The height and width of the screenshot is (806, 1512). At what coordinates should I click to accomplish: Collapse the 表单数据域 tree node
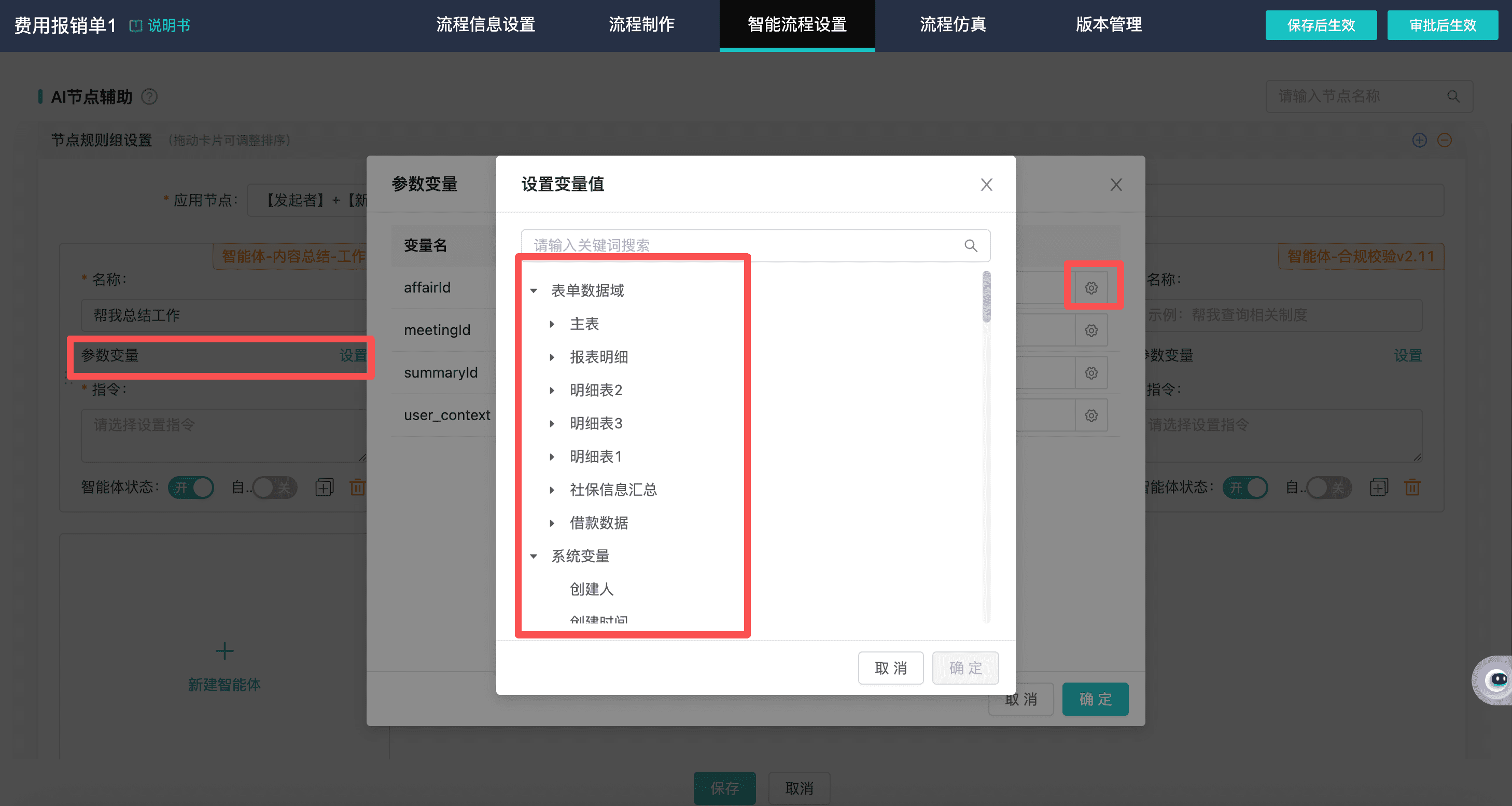point(534,290)
